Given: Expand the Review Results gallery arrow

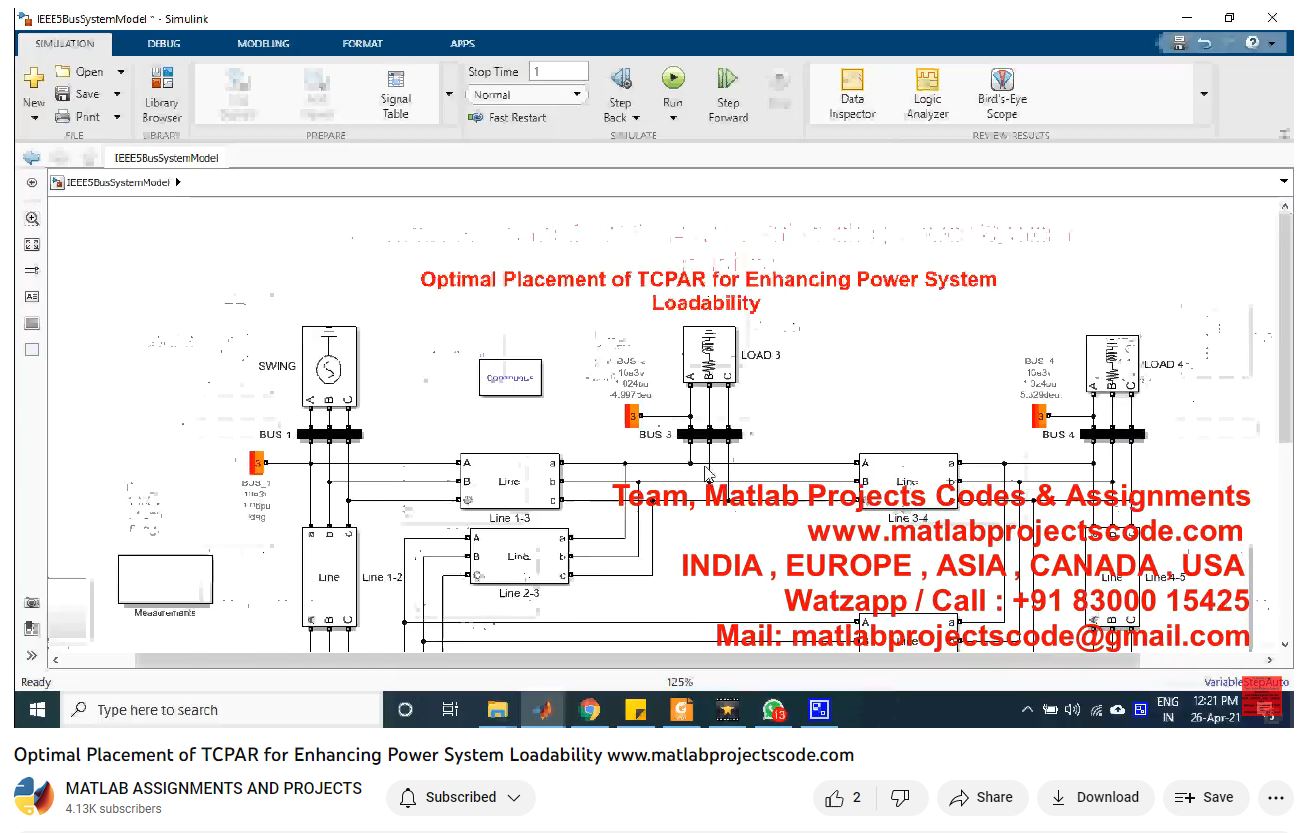Looking at the screenshot, I should [1204, 94].
